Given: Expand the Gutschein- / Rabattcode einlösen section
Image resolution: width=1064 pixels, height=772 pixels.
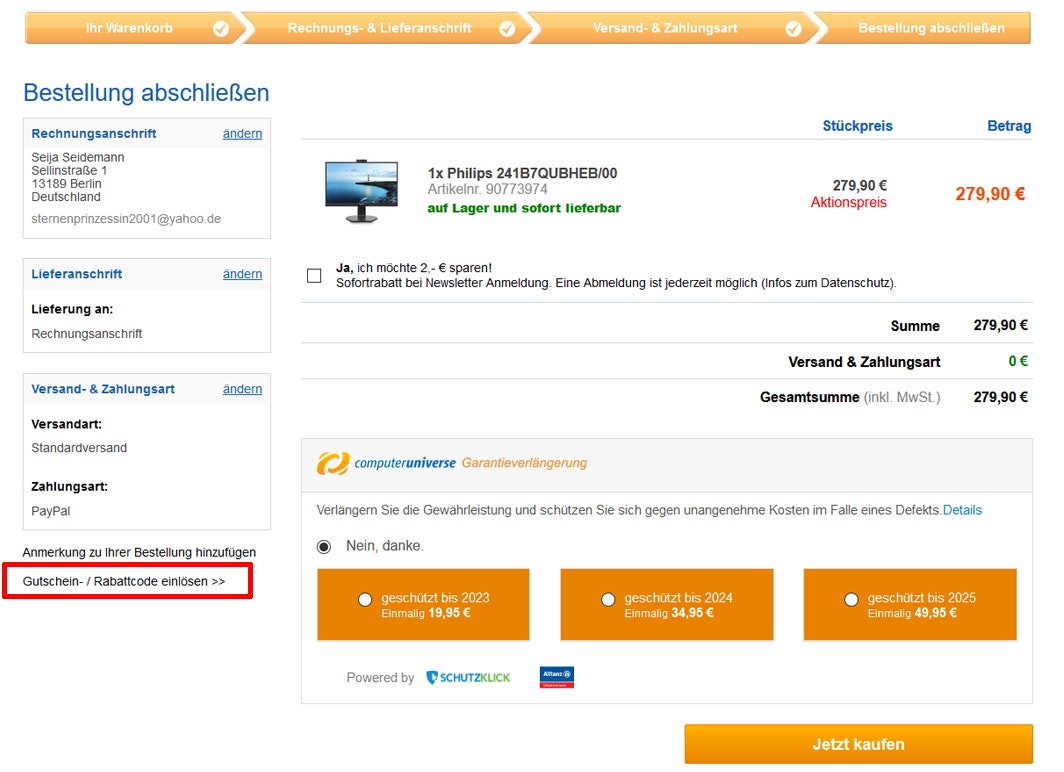Looking at the screenshot, I should point(125,581).
